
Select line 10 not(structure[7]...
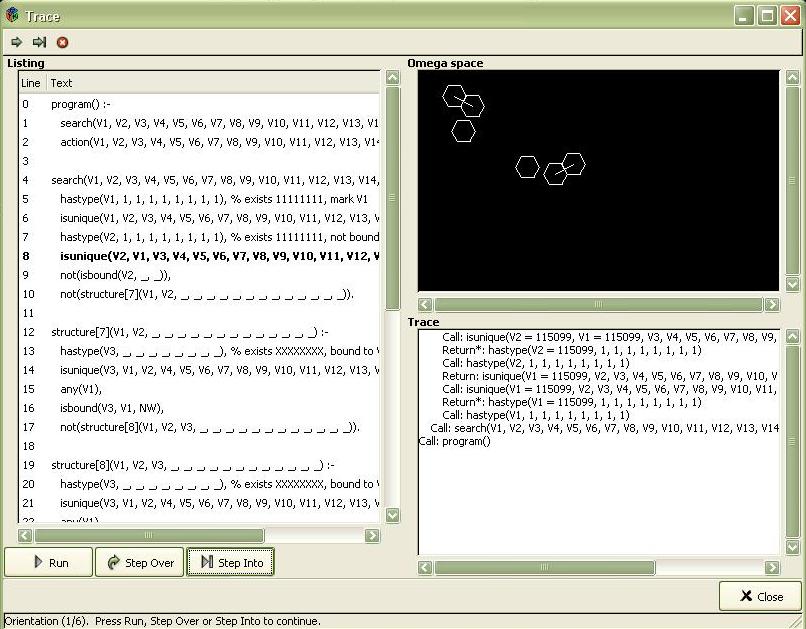(199, 294)
